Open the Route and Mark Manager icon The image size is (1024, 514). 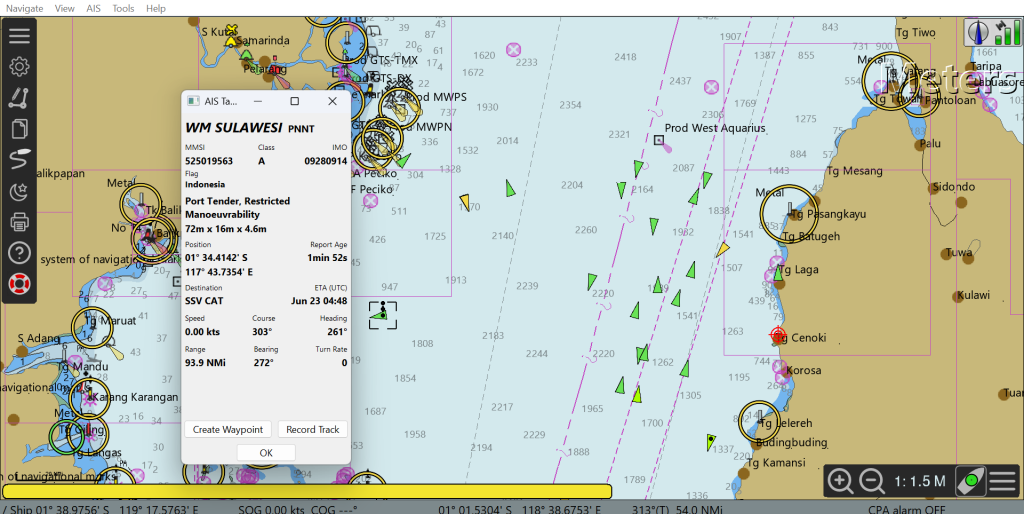click(x=19, y=128)
